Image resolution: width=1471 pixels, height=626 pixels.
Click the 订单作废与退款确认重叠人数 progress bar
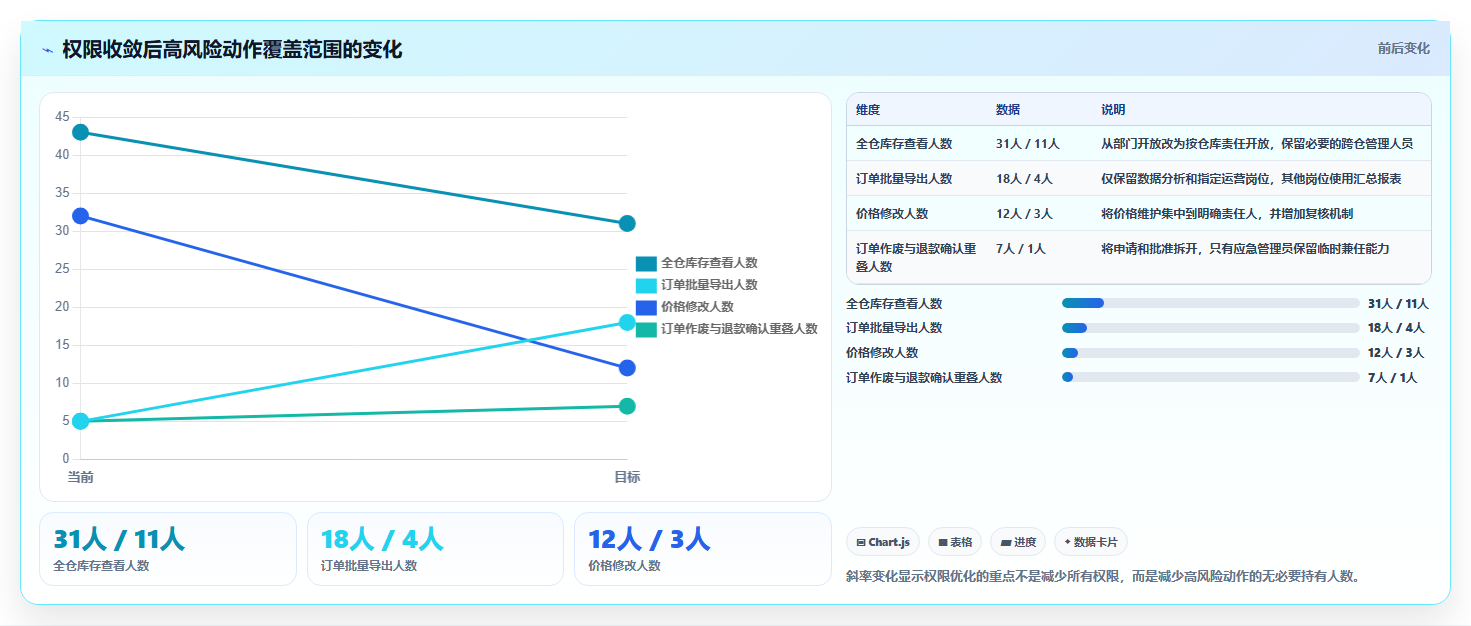tap(1211, 377)
